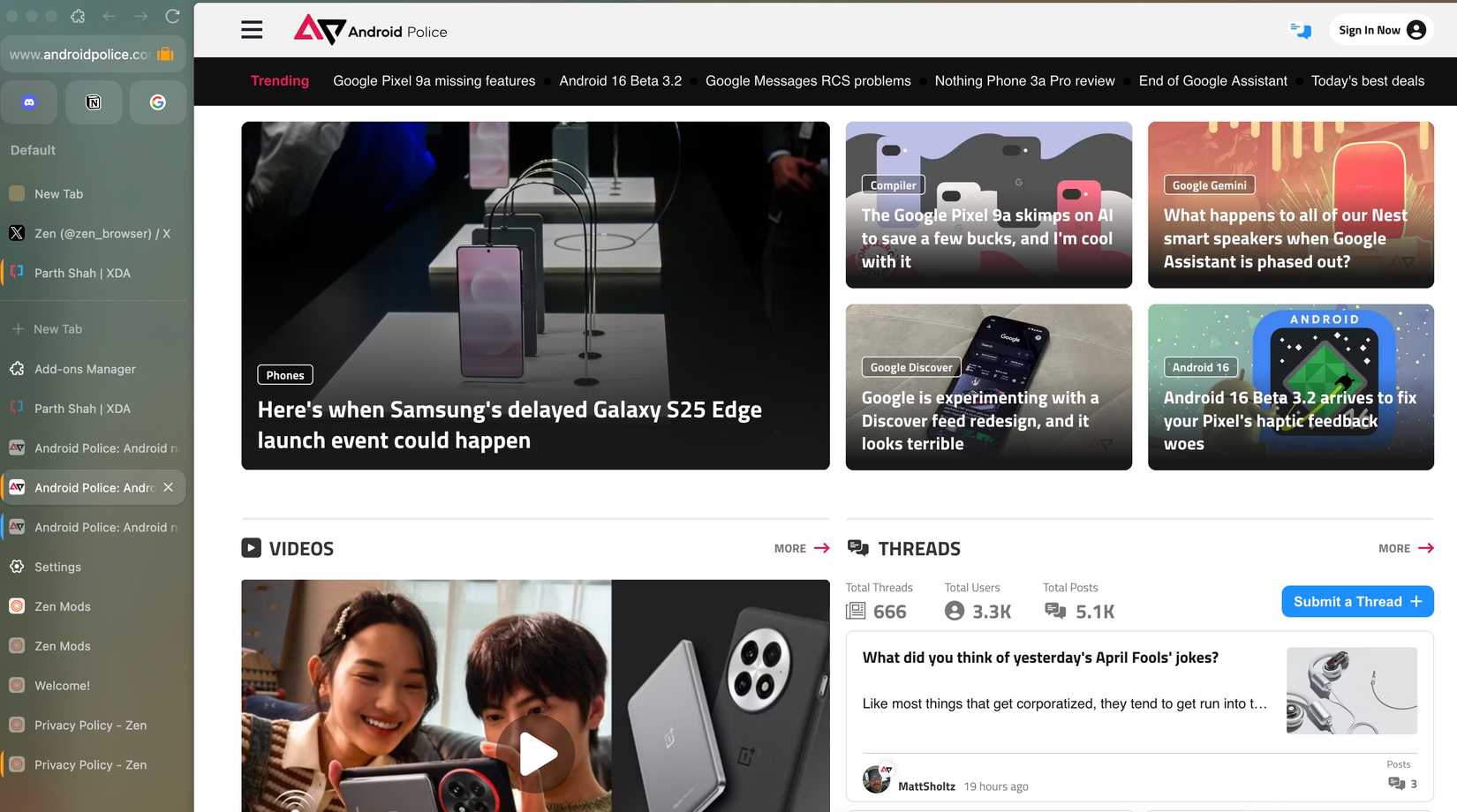
Task: Click the Android Police logo
Action: [x=370, y=30]
